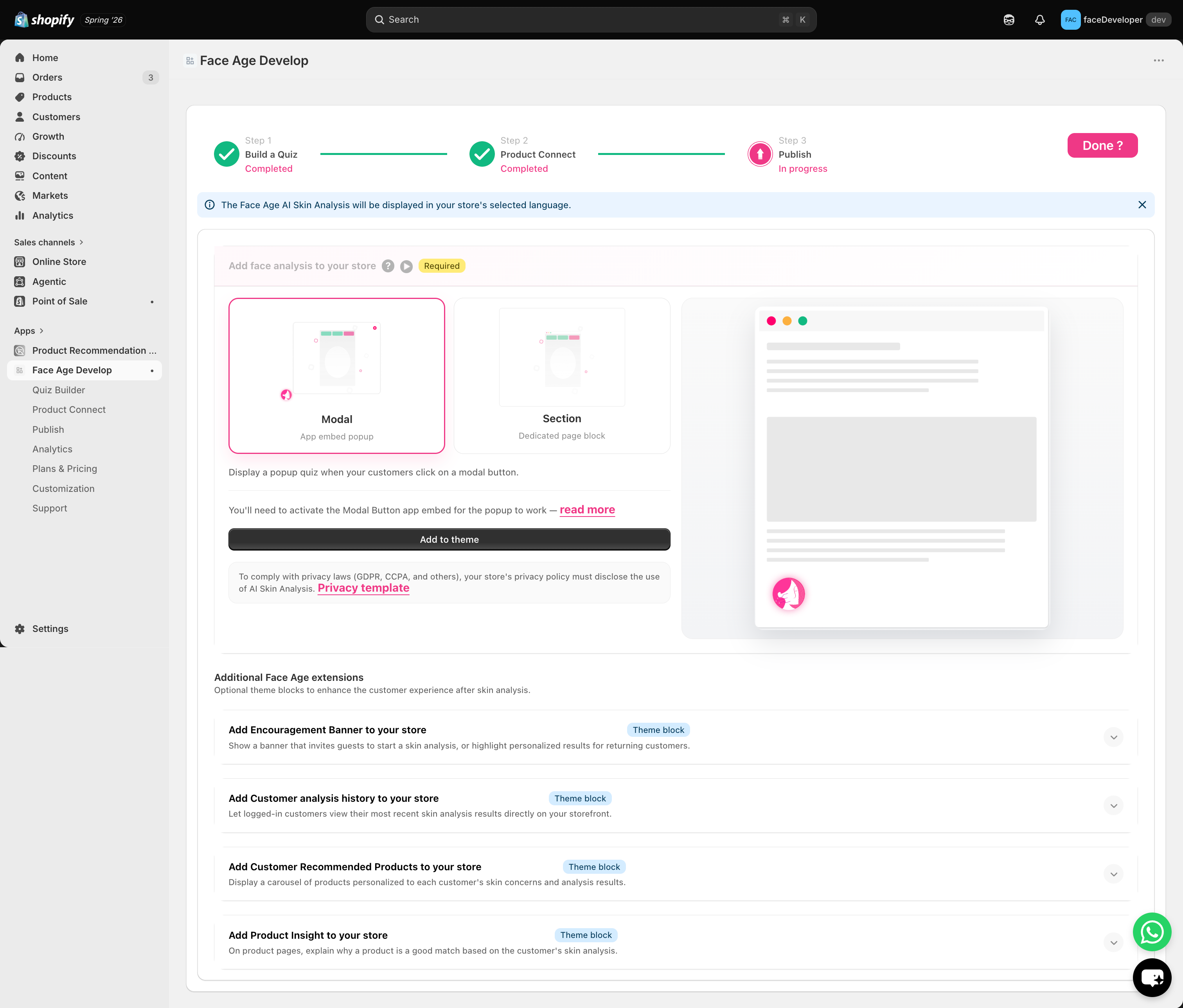The image size is (1183, 1008).
Task: Expand Add Customer analysis history section
Action: pos(1113,806)
